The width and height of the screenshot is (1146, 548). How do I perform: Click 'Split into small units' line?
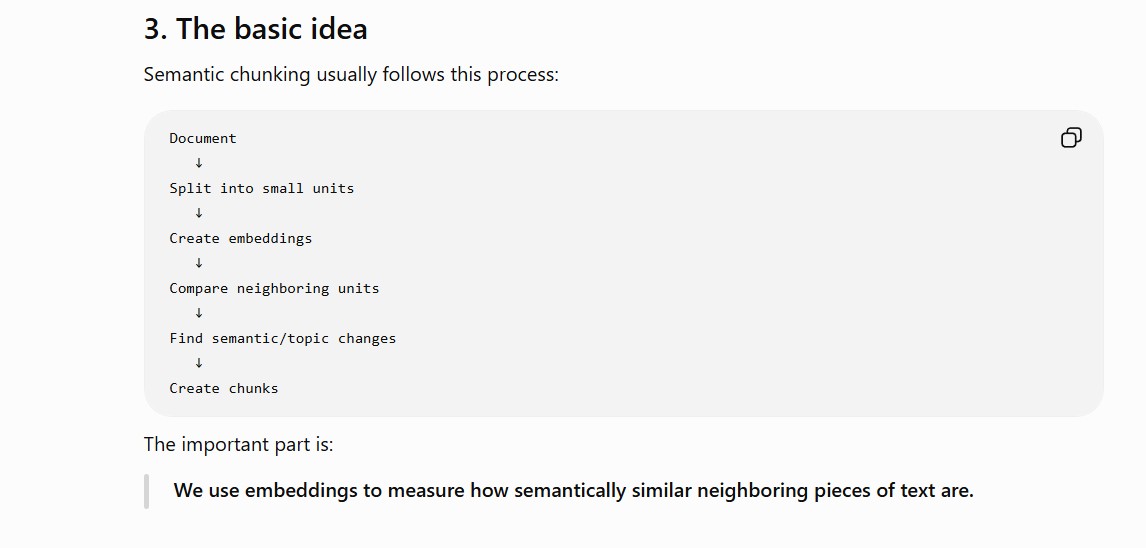pyautogui.click(x=262, y=189)
